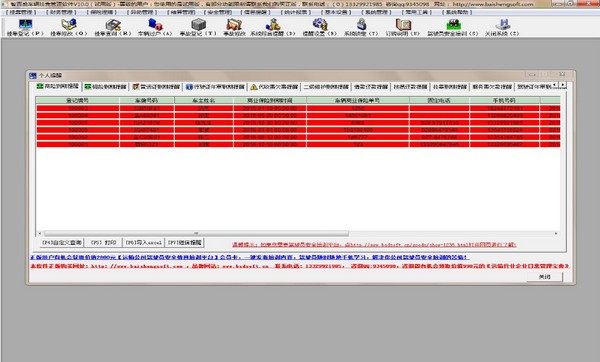The width and height of the screenshot is (600, 362).
Task: Open the 系统管理 menu
Action: point(376,12)
